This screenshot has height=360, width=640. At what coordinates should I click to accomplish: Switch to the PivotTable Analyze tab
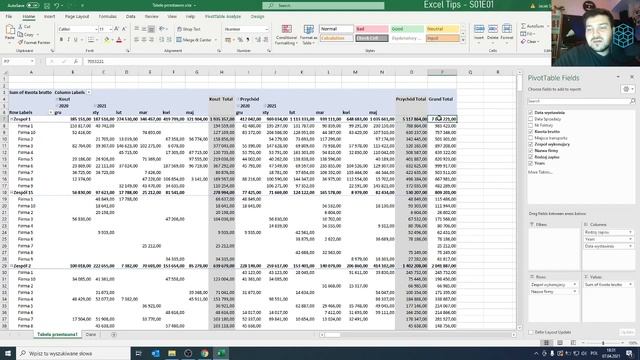(223, 16)
